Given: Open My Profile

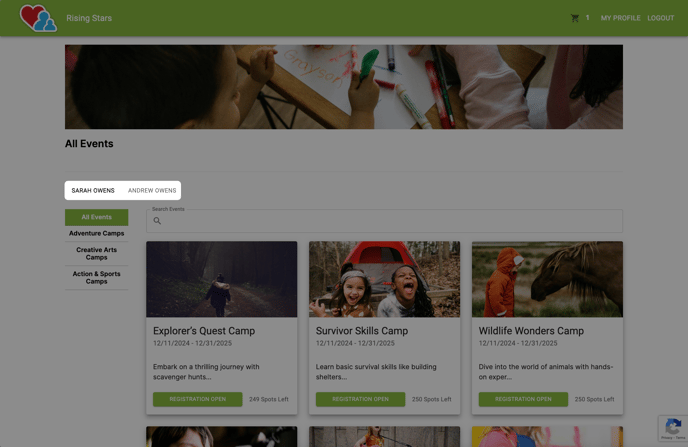Looking at the screenshot, I should pos(620,18).
